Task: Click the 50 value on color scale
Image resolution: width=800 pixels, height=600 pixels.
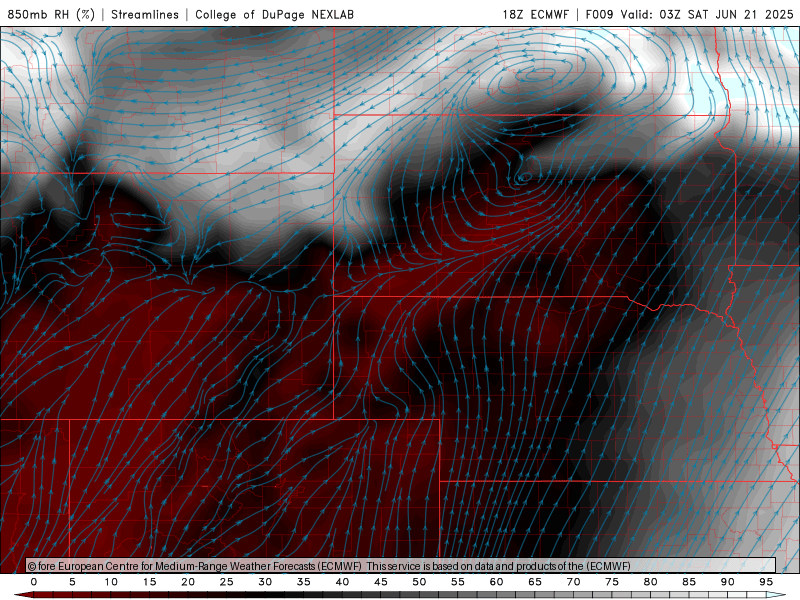Action: (x=419, y=582)
